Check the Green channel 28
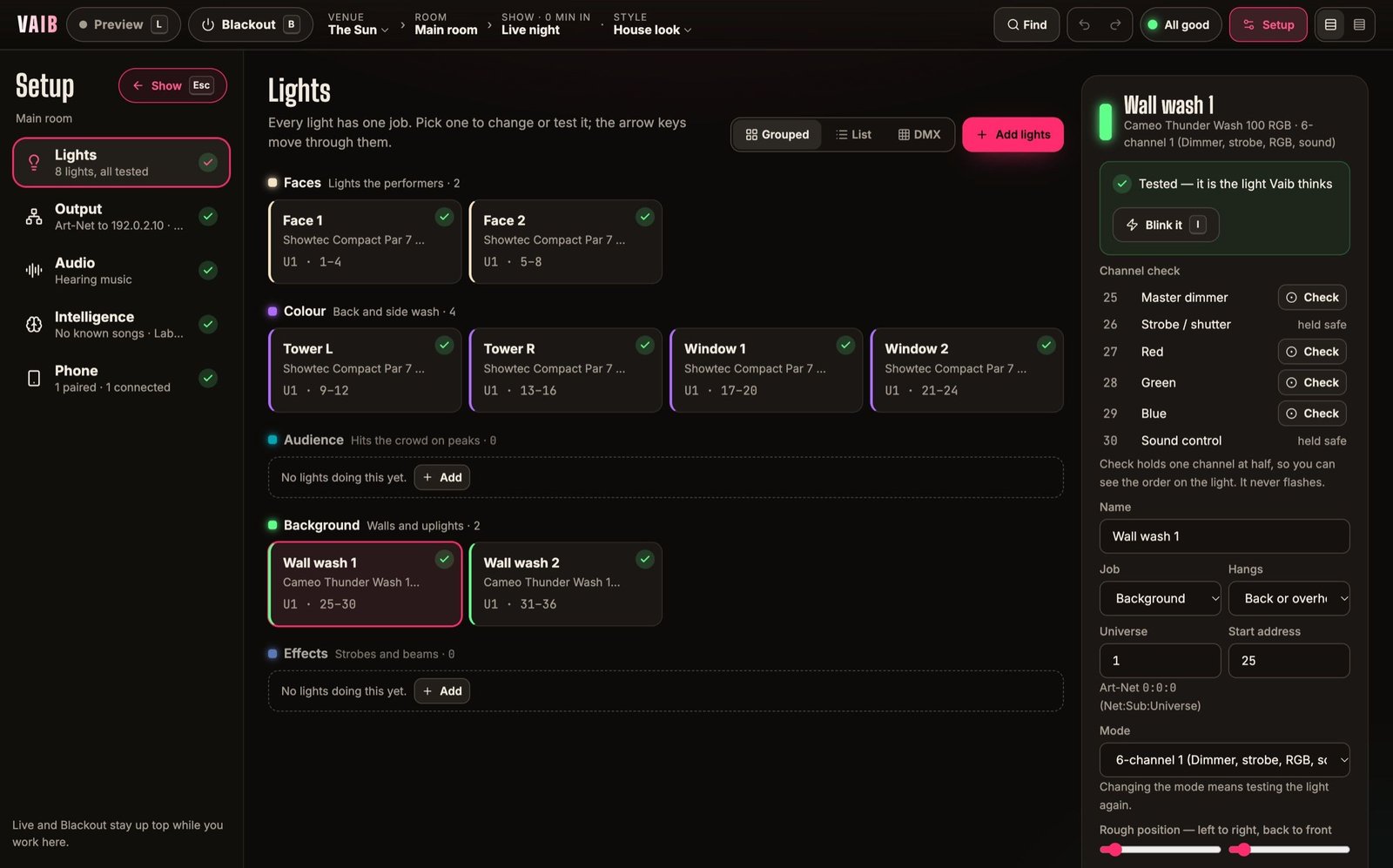The width and height of the screenshot is (1393, 868). [1312, 383]
